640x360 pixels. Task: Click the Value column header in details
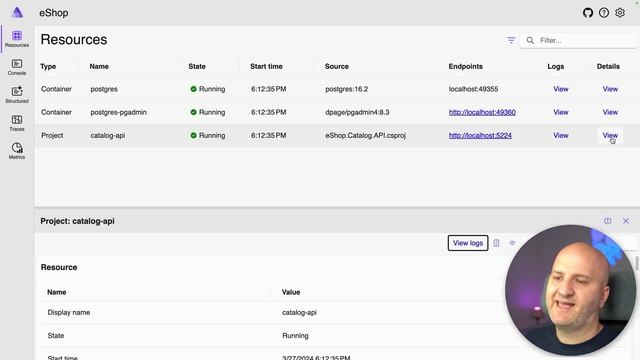pyautogui.click(x=291, y=292)
